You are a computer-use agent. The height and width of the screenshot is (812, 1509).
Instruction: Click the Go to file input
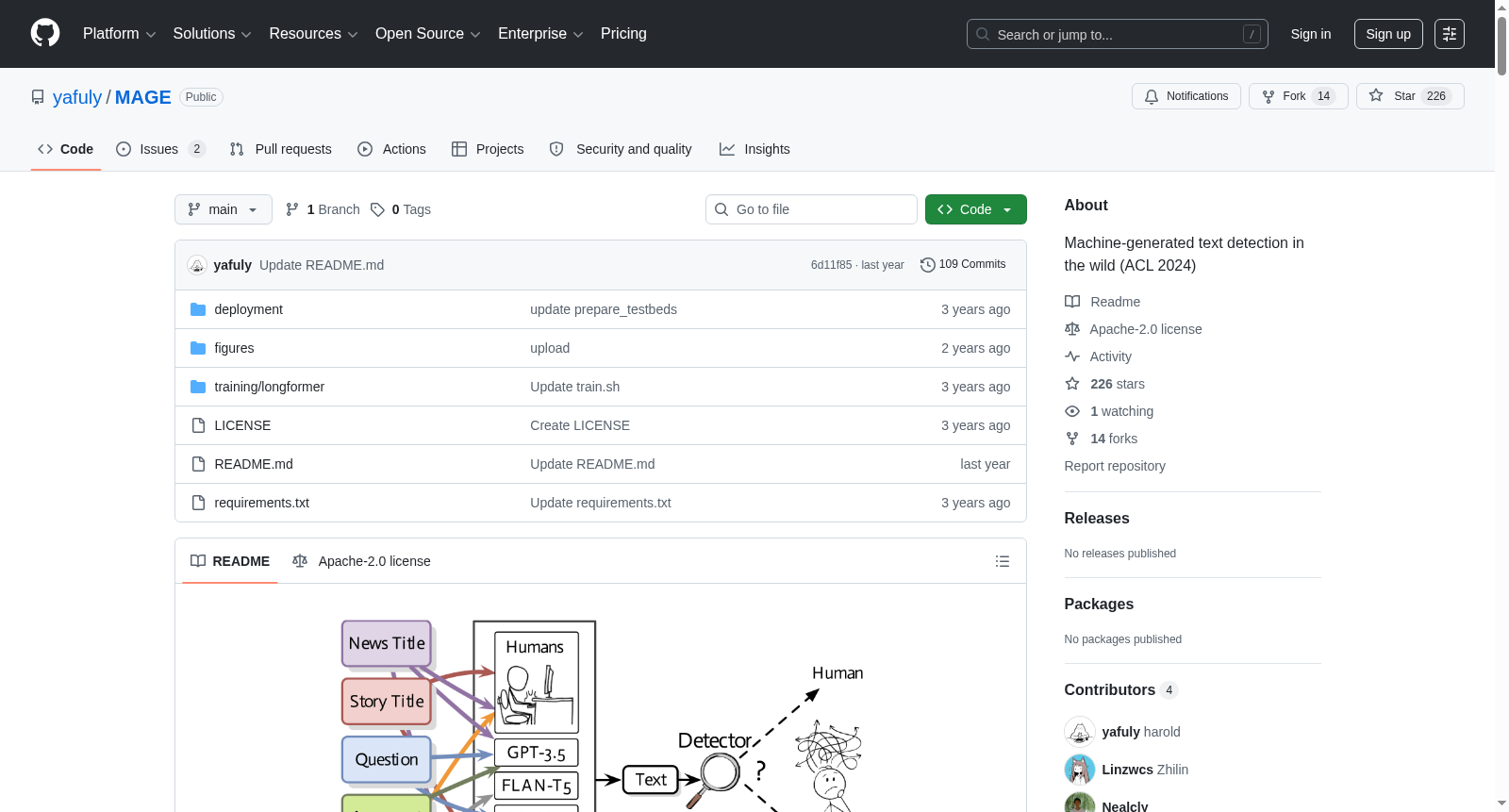[811, 209]
